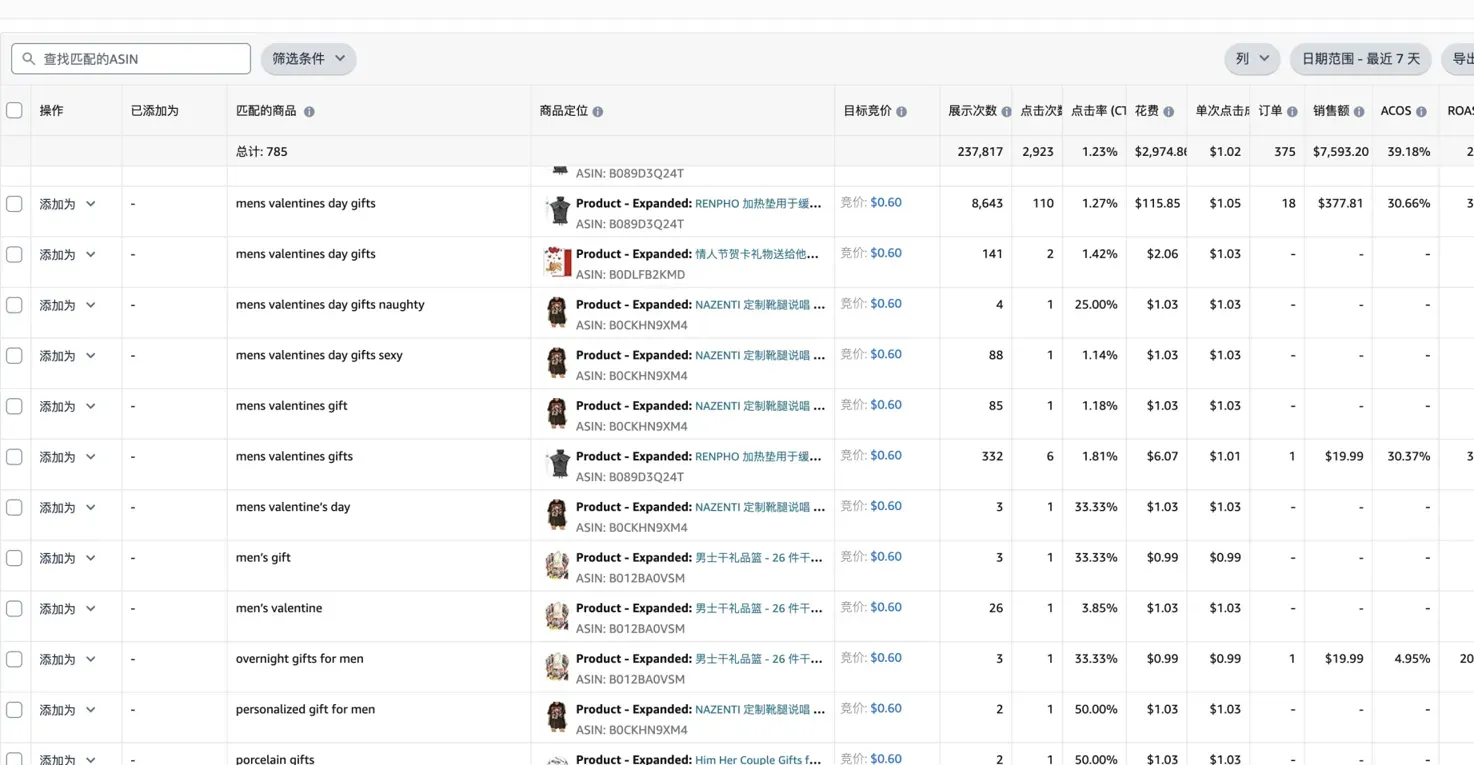Edit $0.60 bid for men's valentine row
This screenshot has width=1474, height=766.
[886, 607]
